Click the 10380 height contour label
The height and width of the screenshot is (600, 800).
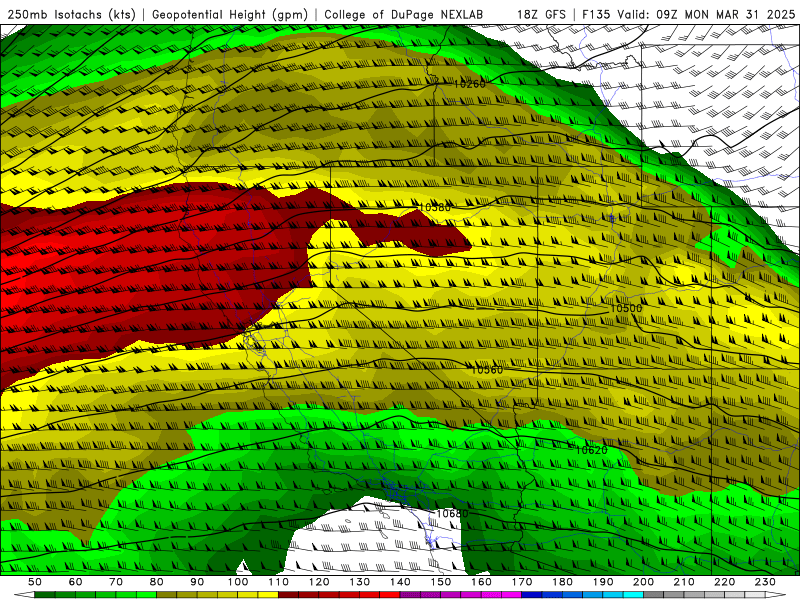point(435,208)
